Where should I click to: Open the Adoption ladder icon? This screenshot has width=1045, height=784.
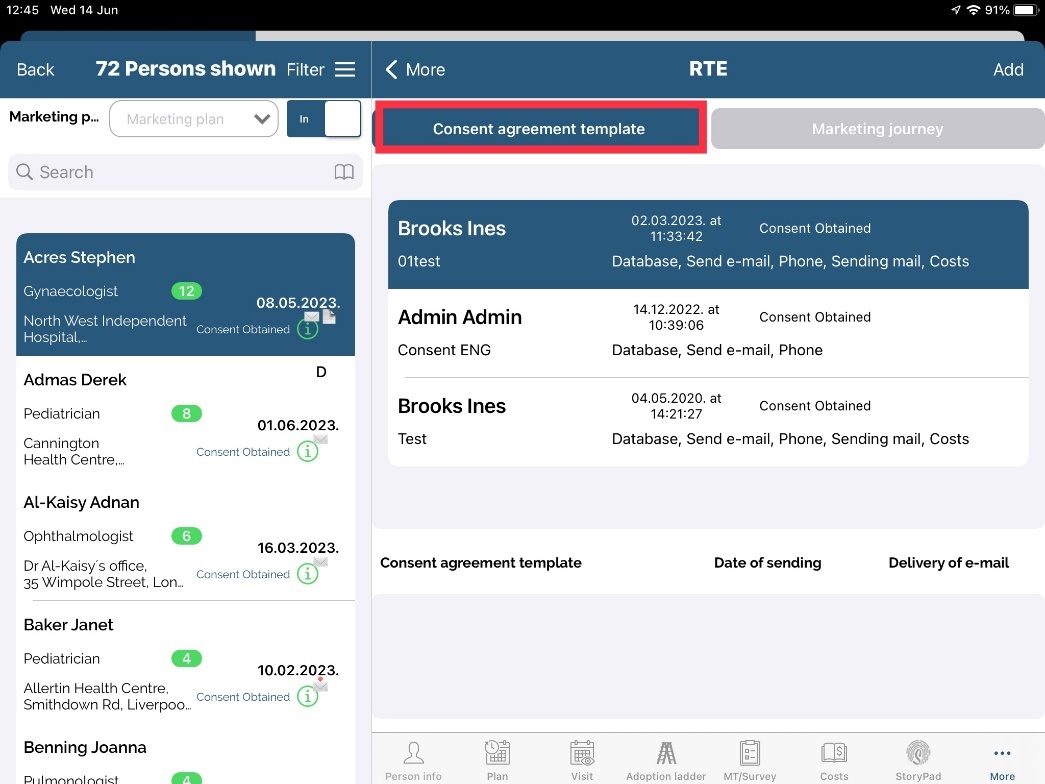coord(667,754)
